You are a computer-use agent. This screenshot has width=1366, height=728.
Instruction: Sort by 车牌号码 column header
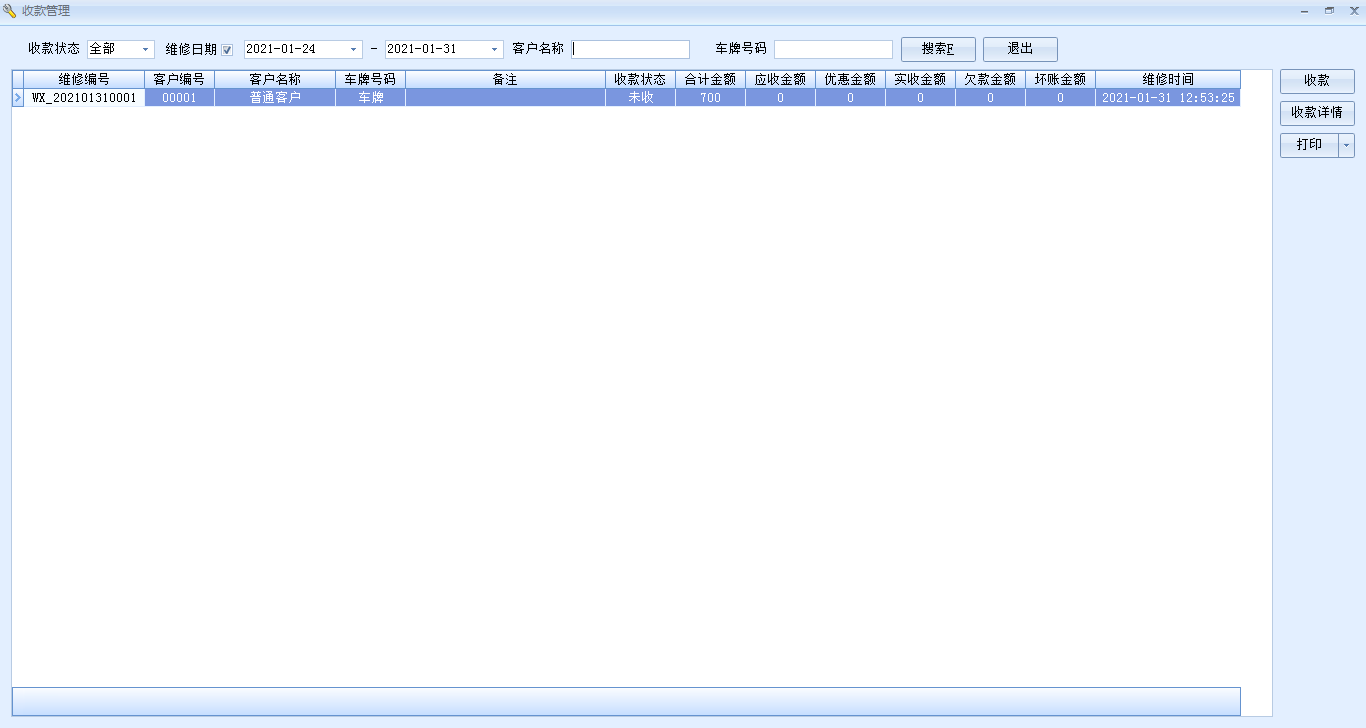[x=370, y=79]
